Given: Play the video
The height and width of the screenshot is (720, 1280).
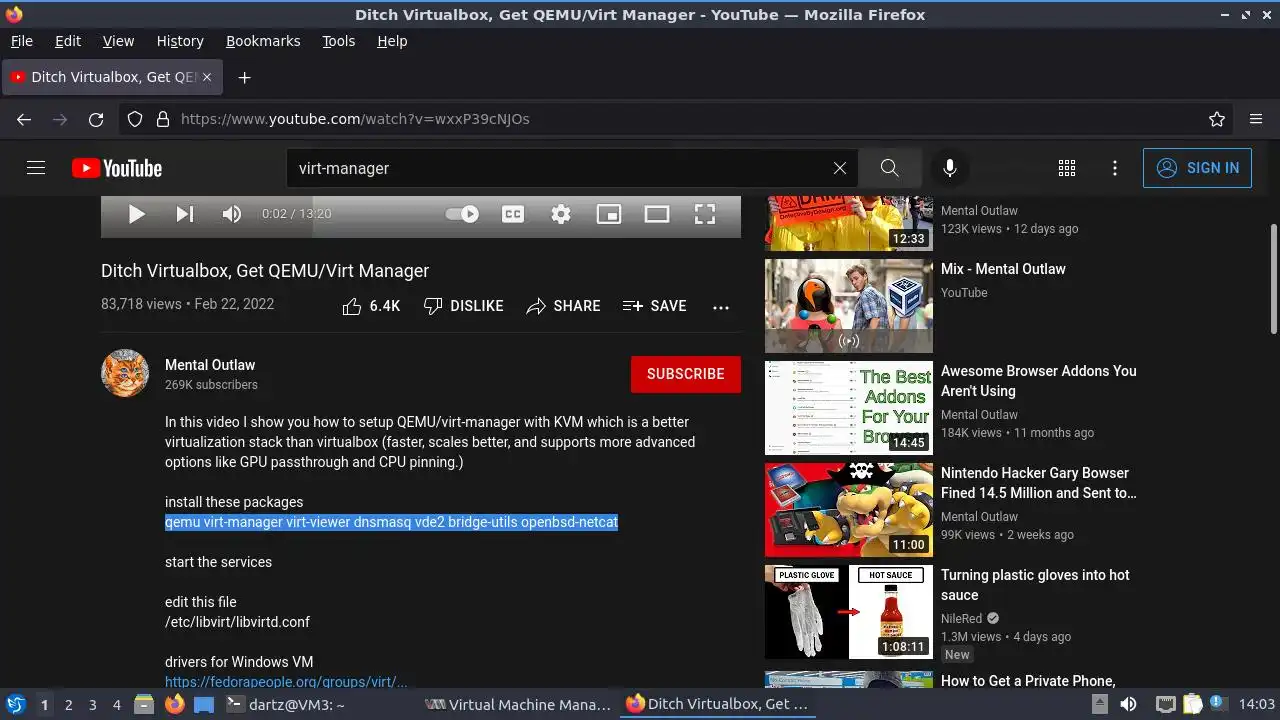Looking at the screenshot, I should [x=137, y=214].
